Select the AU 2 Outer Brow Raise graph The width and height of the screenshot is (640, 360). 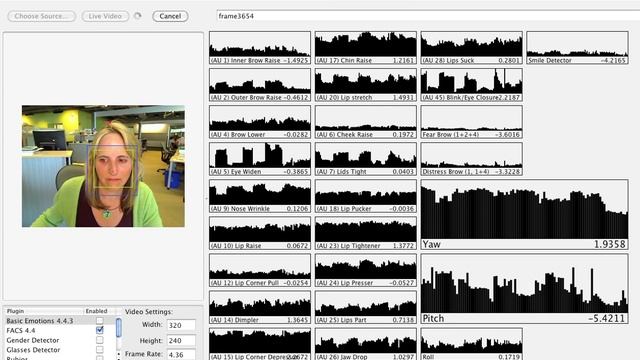pos(260,85)
